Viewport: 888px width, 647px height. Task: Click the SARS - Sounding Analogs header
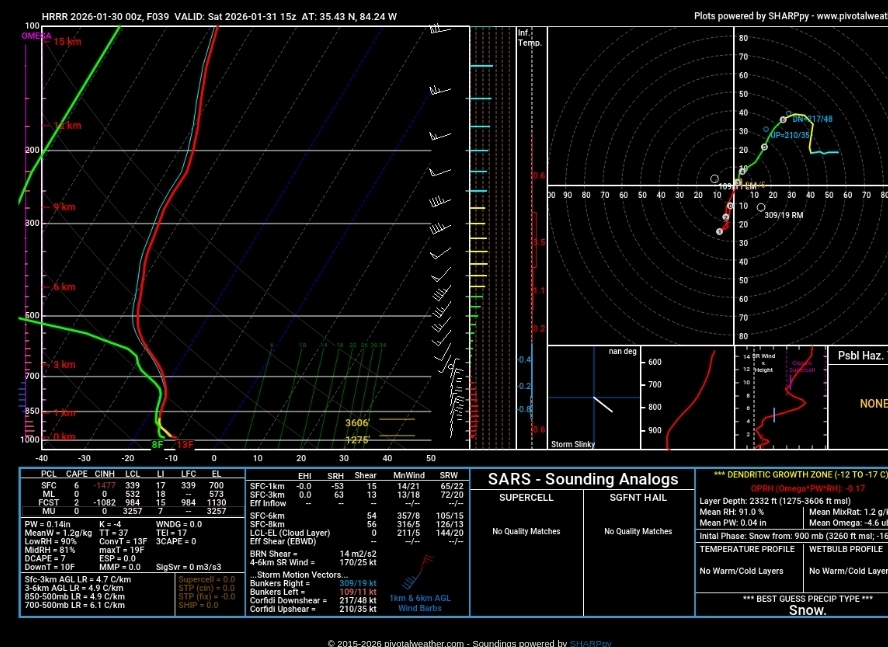(x=582, y=479)
